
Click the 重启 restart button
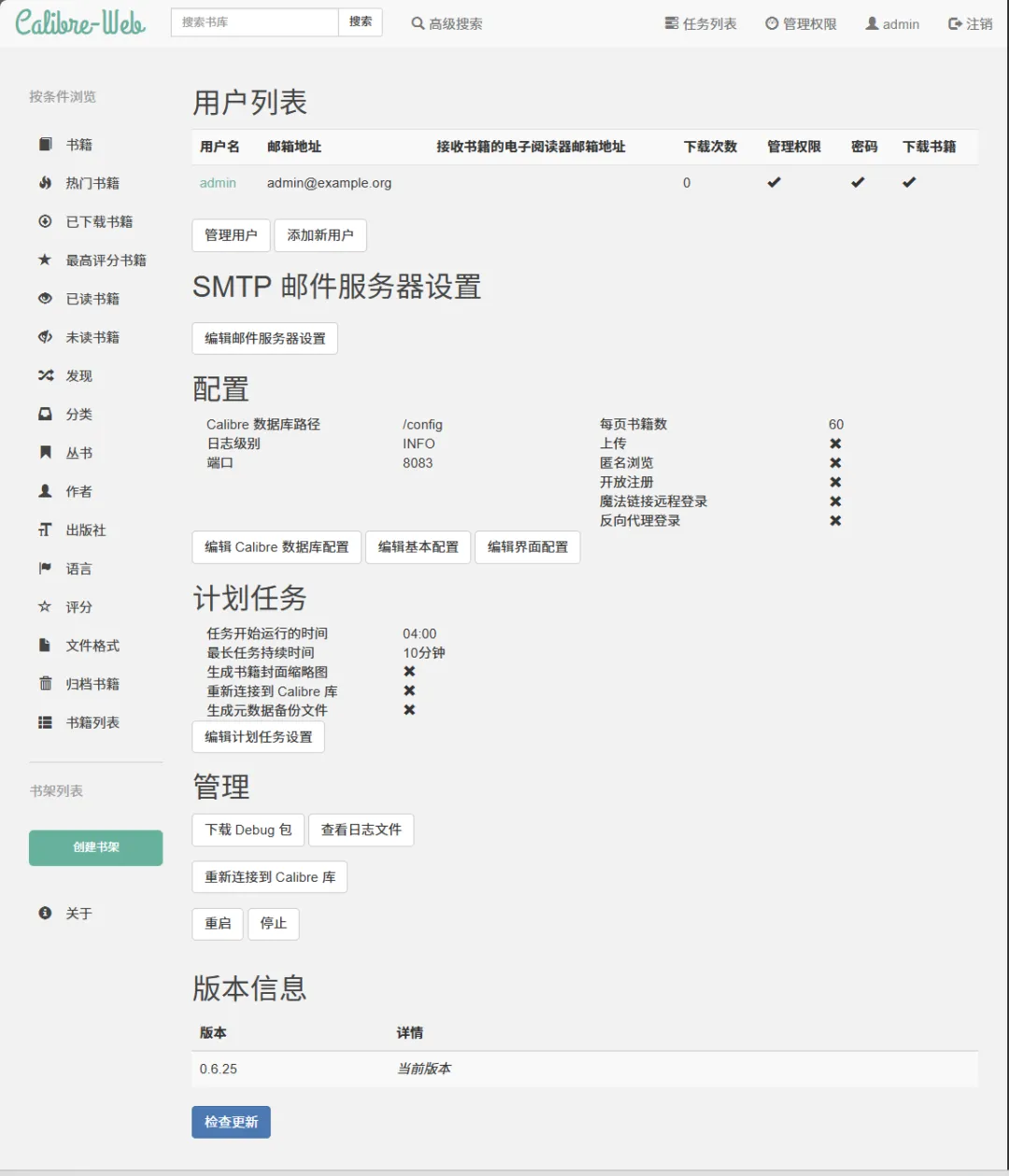click(x=218, y=923)
